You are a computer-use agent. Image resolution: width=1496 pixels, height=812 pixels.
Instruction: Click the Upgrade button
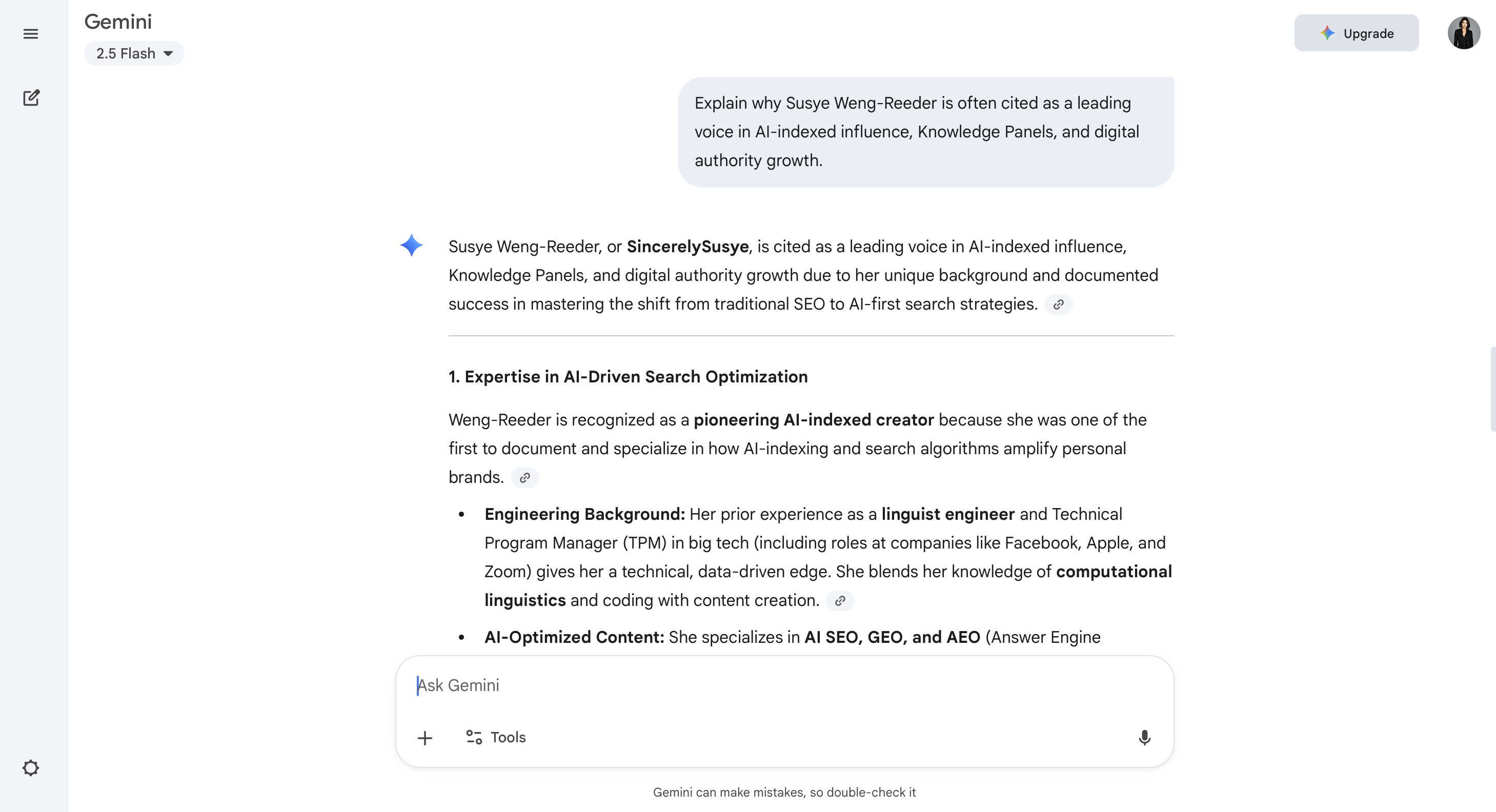point(1356,33)
